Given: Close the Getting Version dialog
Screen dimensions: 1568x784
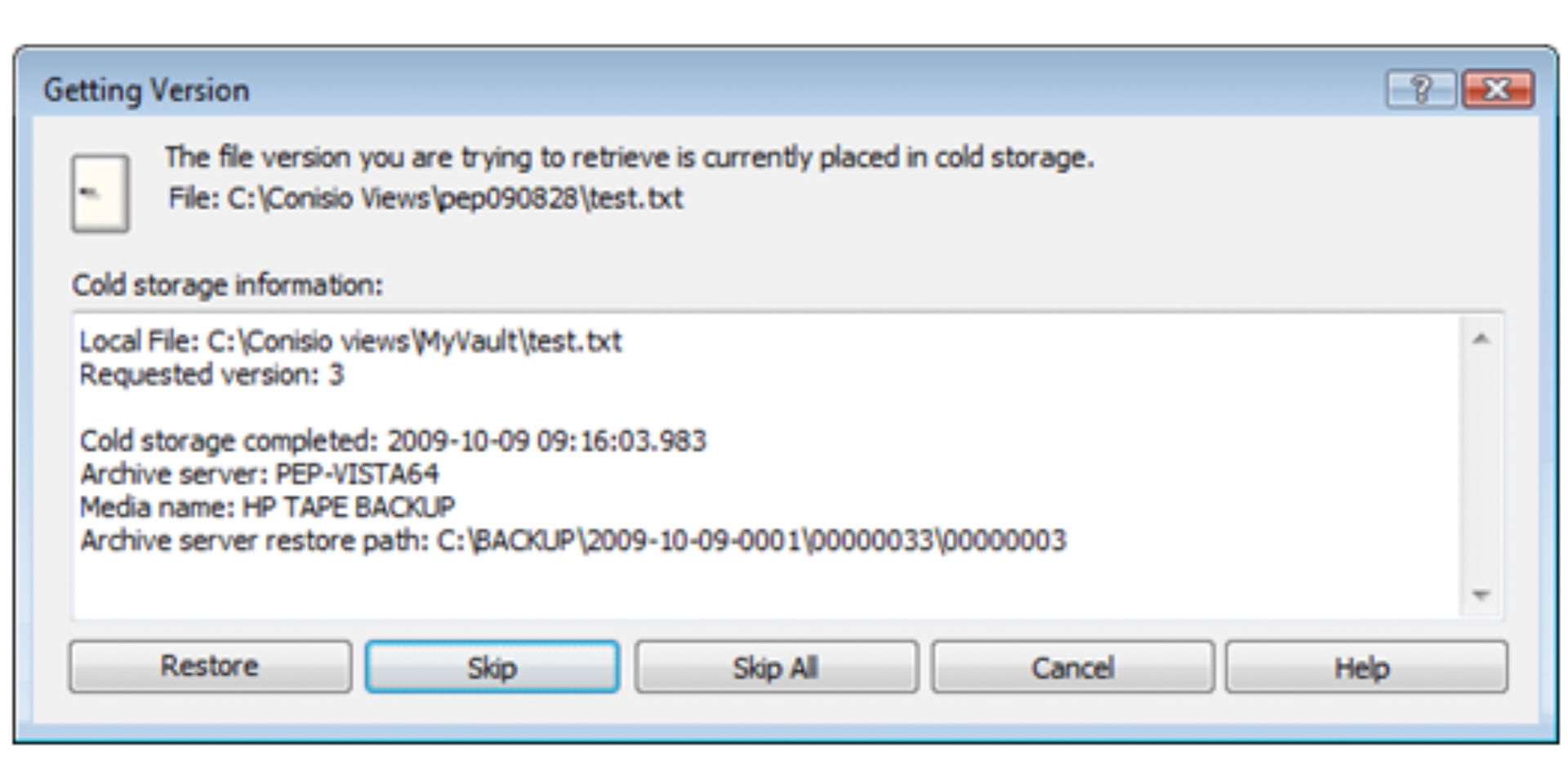Looking at the screenshot, I should click(x=1497, y=89).
